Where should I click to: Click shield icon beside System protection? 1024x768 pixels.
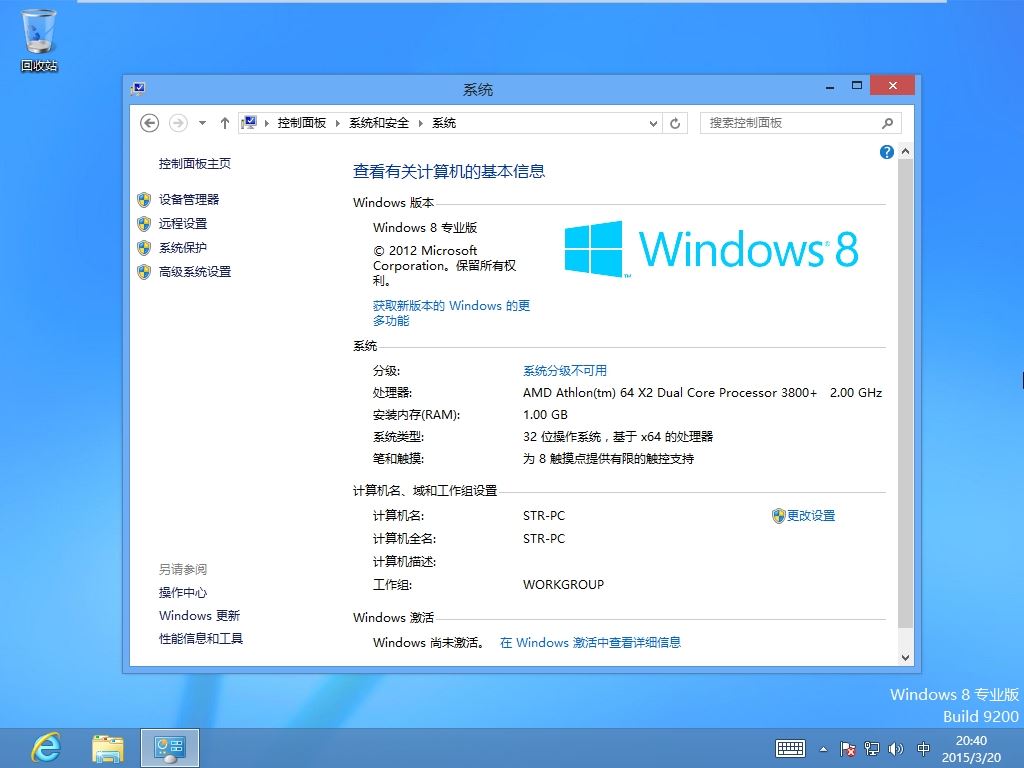click(x=144, y=248)
